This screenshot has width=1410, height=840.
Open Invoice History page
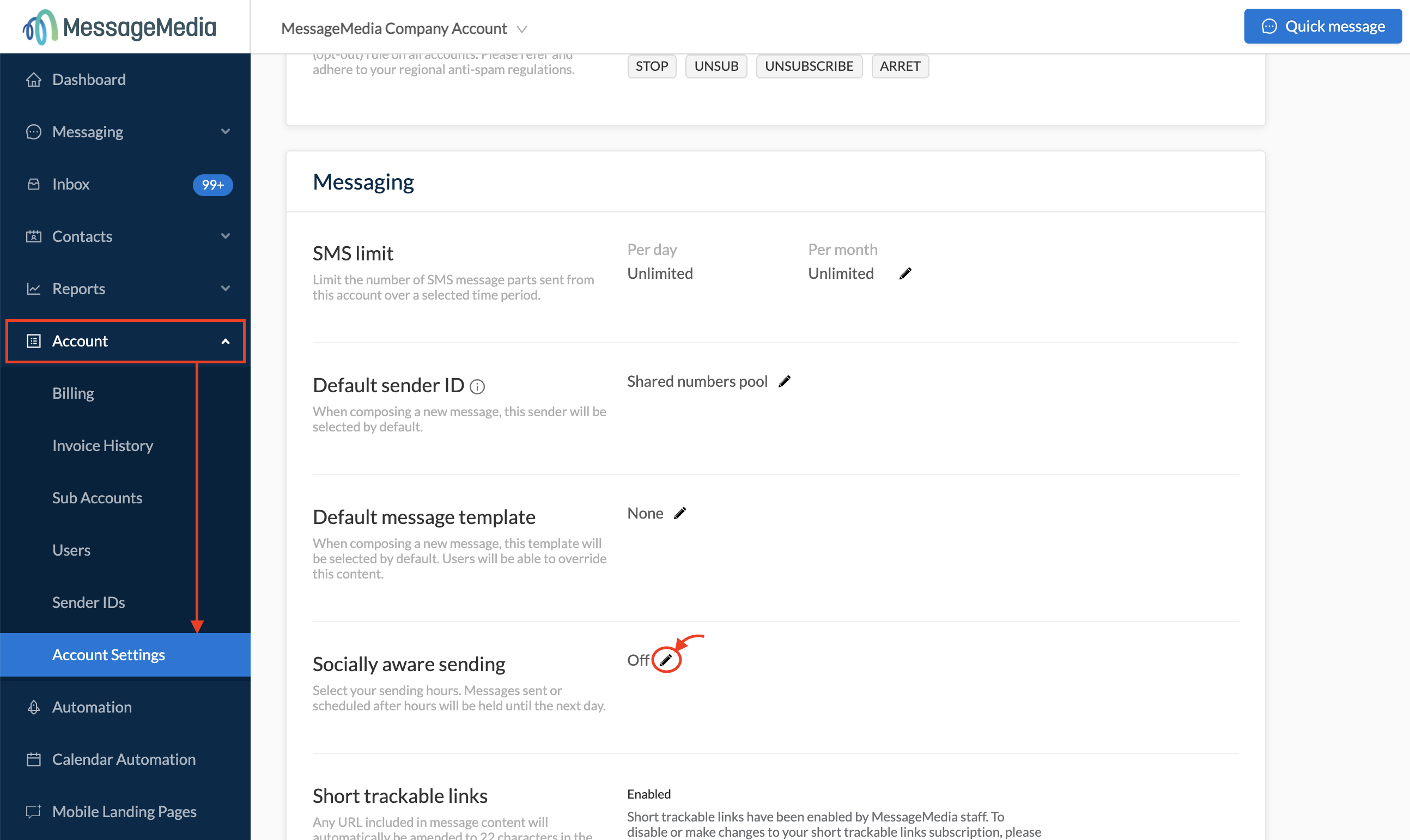102,446
